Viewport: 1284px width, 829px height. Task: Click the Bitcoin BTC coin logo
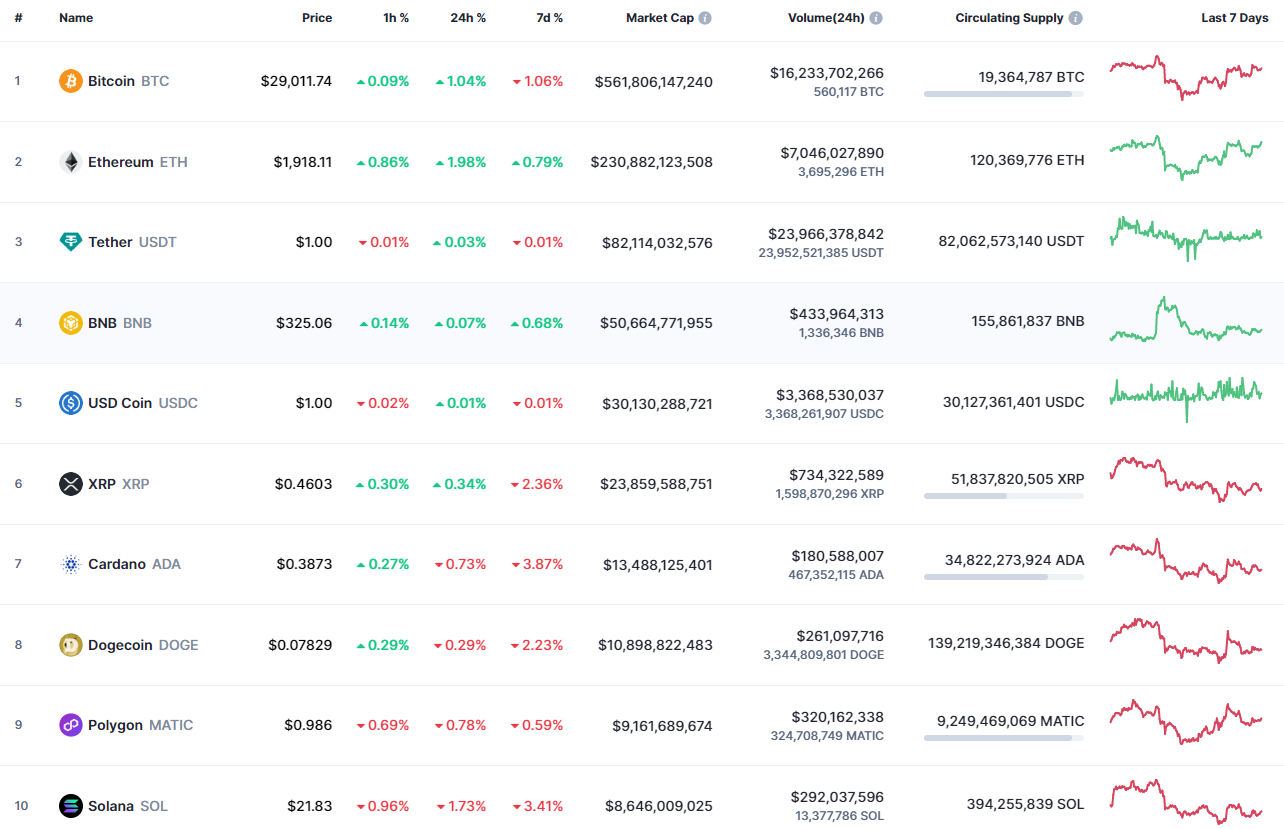69,81
